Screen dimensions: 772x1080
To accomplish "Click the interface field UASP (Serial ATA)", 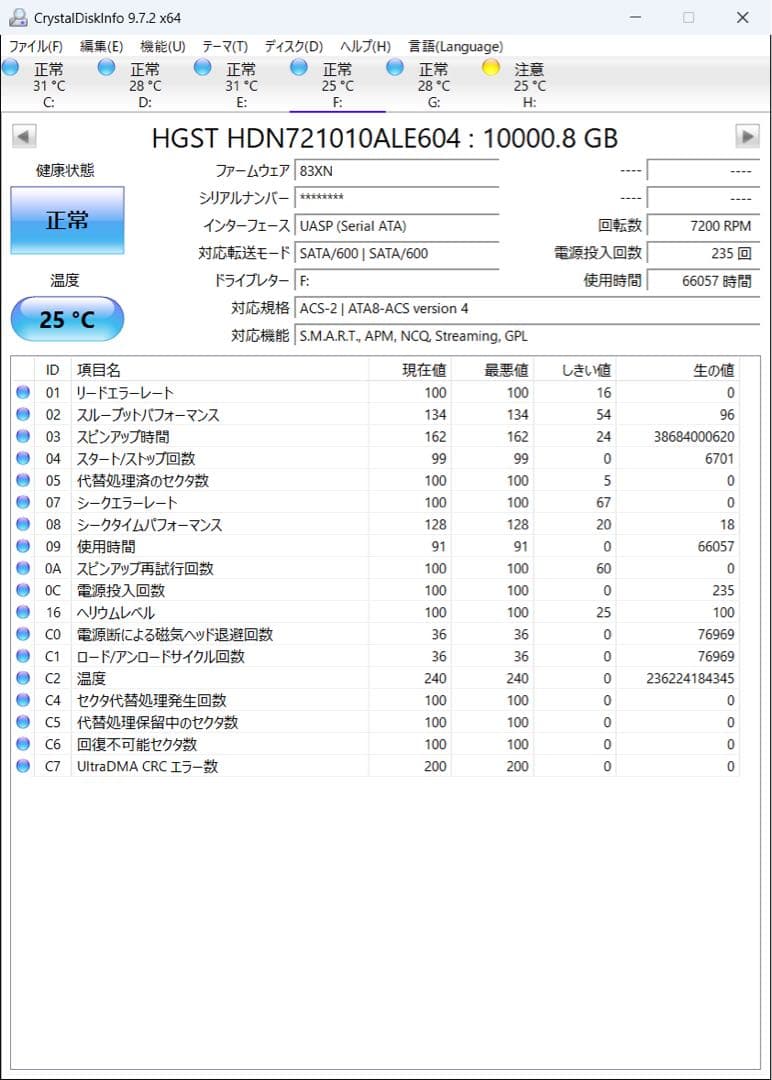I will pyautogui.click(x=397, y=226).
